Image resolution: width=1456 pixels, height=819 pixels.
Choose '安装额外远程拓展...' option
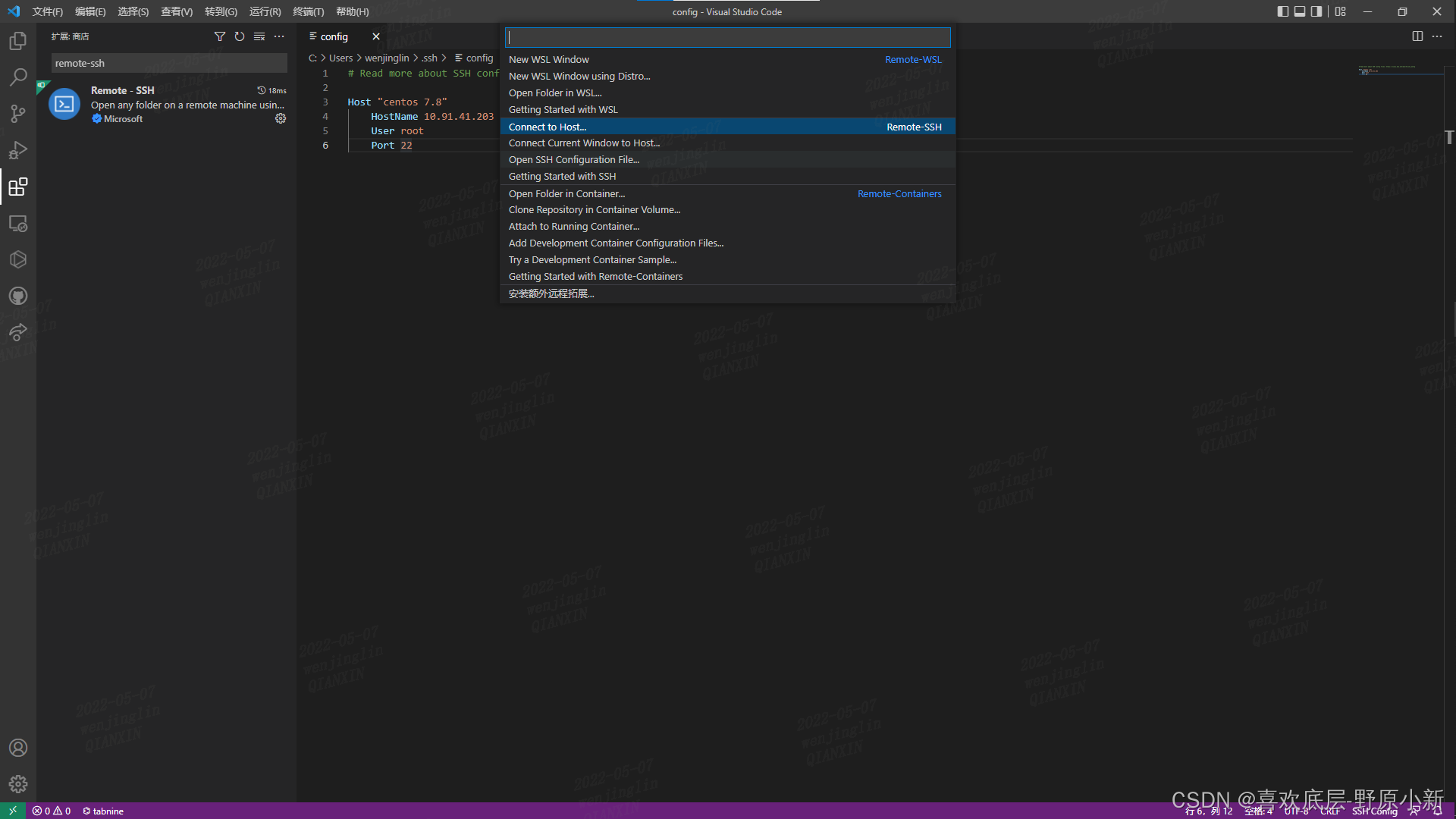pos(727,293)
